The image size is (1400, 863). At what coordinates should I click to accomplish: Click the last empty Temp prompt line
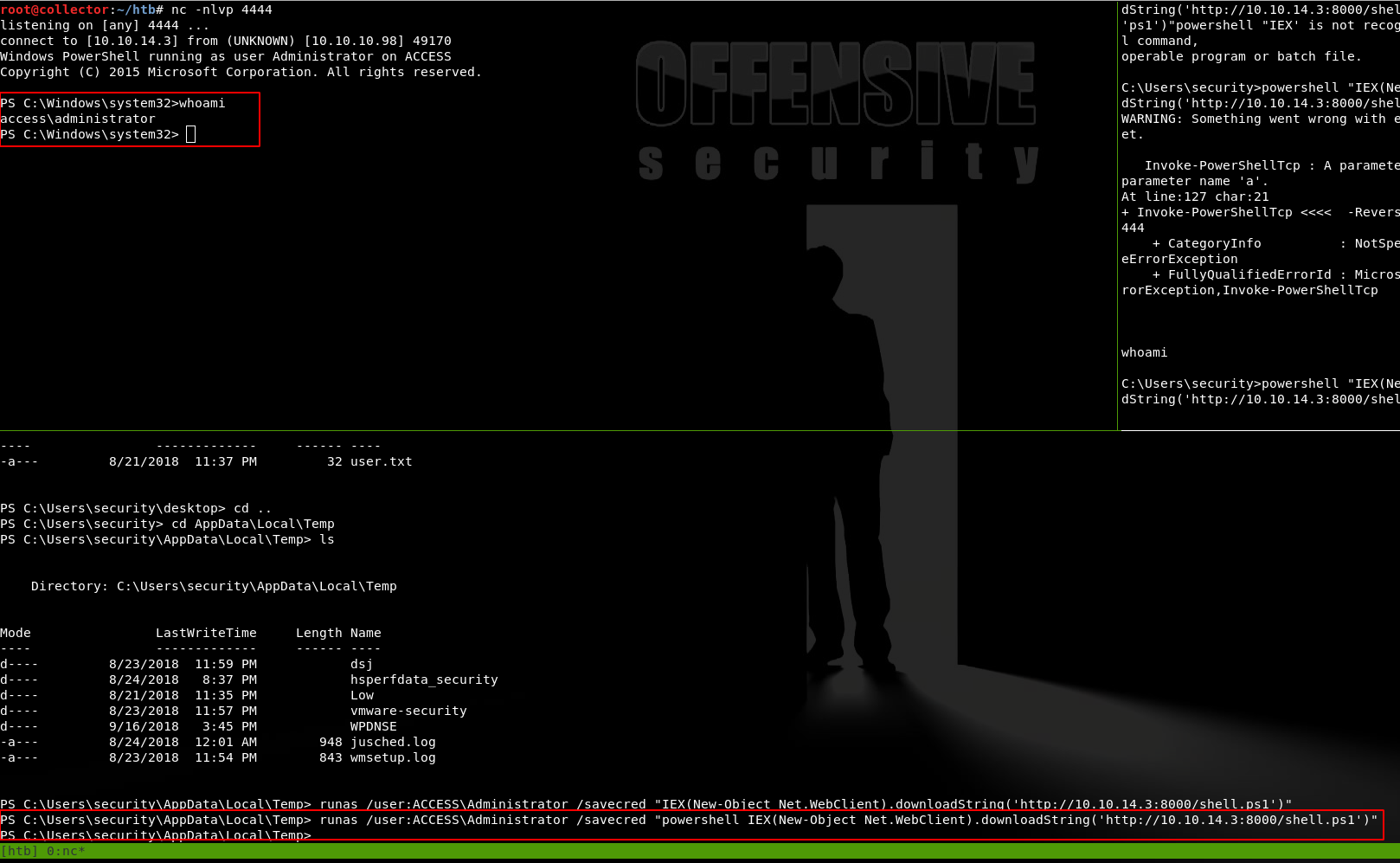click(156, 835)
